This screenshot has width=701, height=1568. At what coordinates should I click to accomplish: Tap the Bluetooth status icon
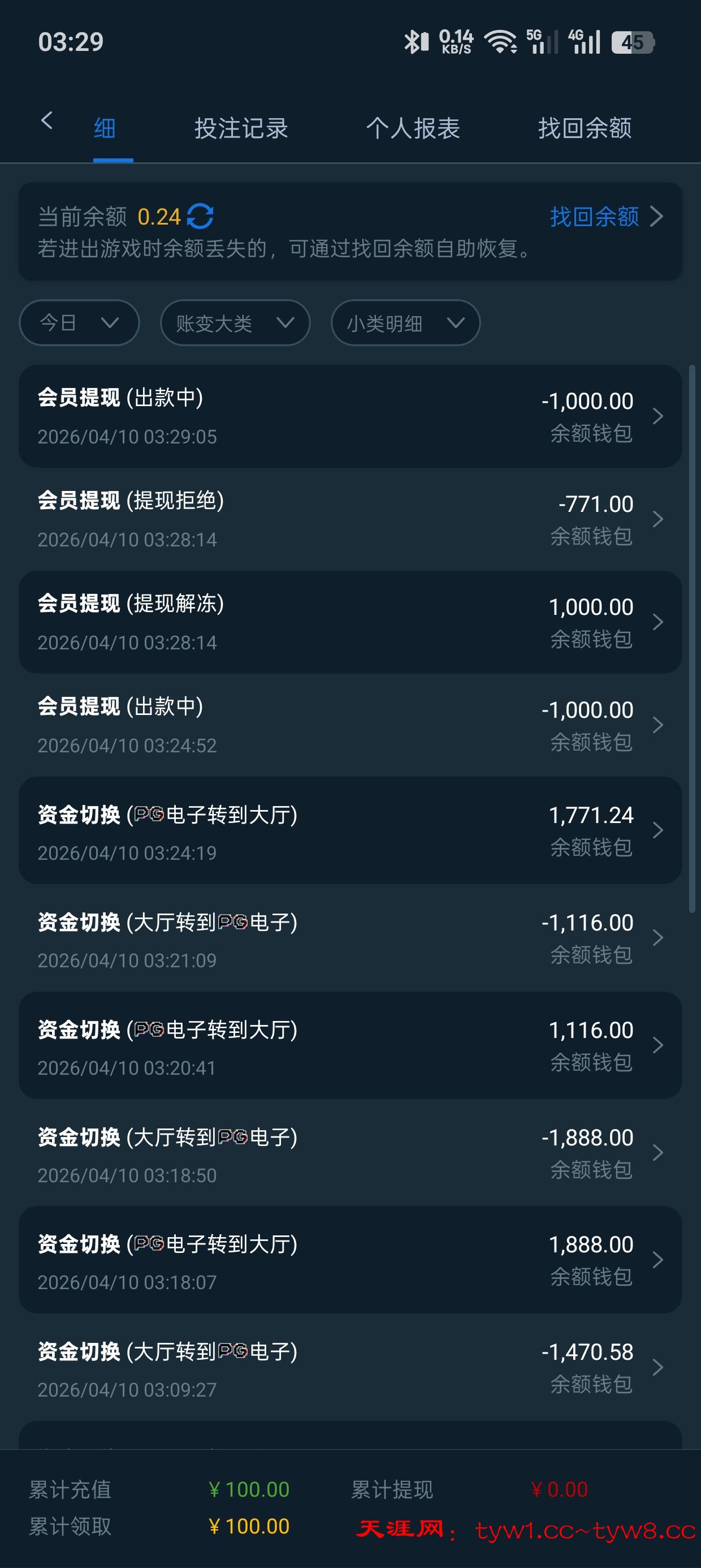pos(416,42)
